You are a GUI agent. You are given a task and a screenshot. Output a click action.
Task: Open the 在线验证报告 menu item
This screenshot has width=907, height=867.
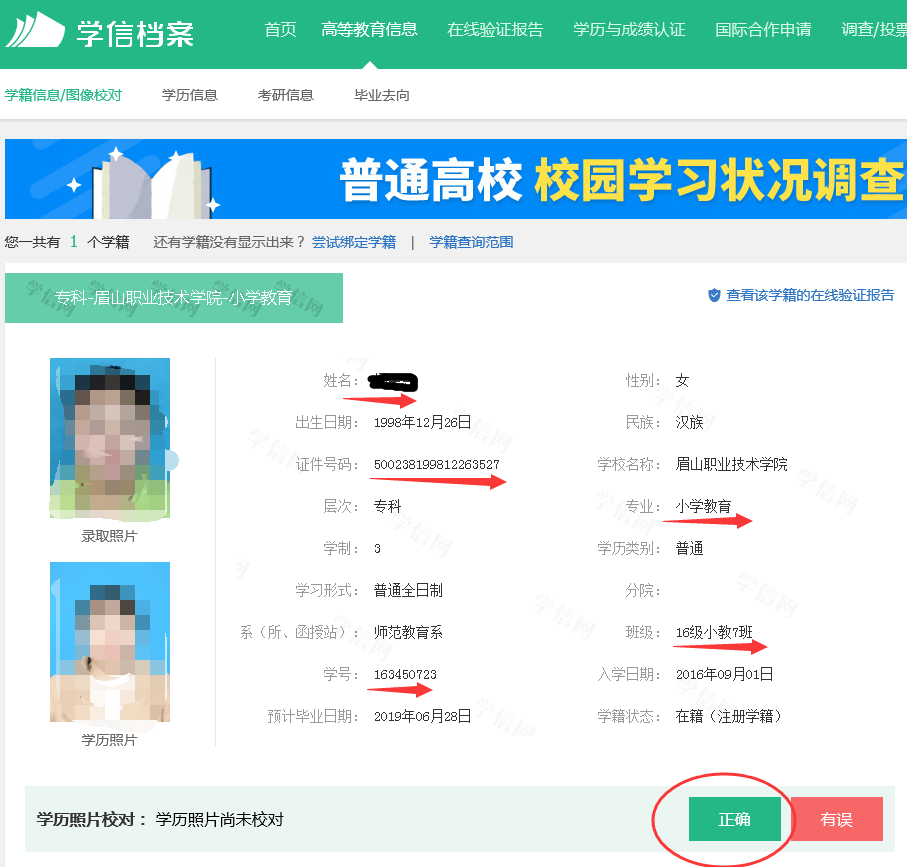(495, 30)
